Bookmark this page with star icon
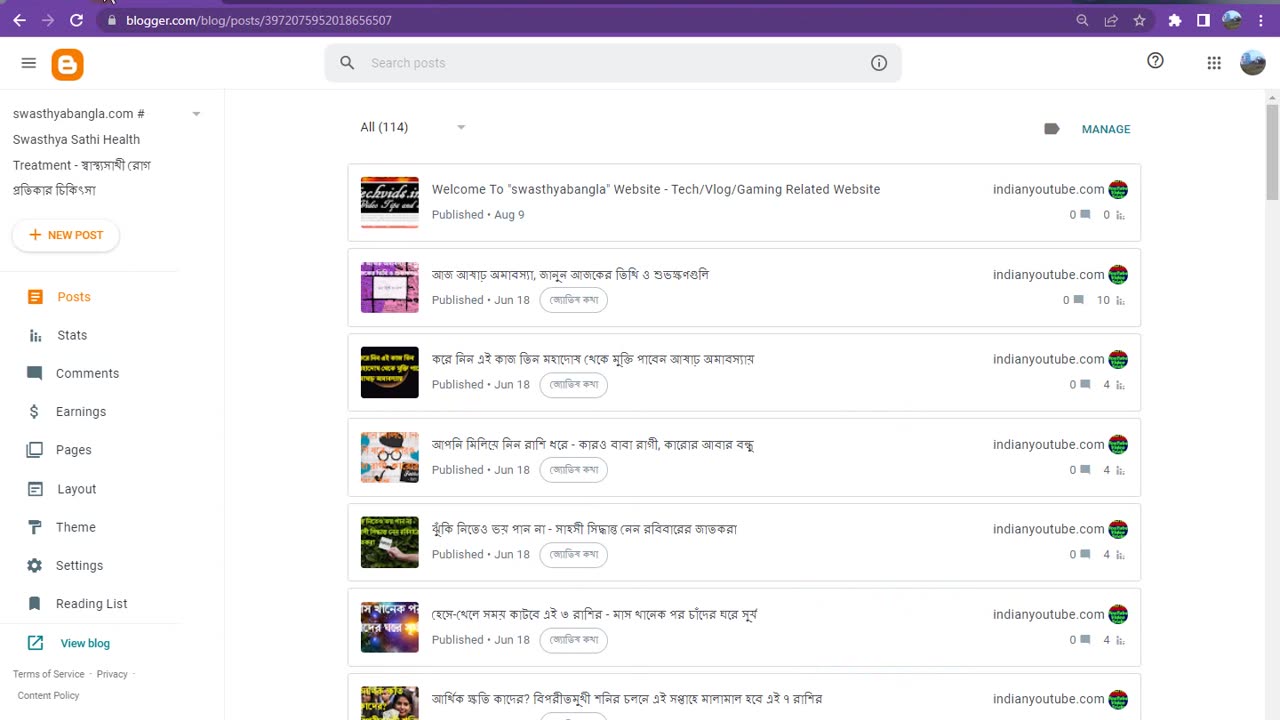 (1139, 20)
